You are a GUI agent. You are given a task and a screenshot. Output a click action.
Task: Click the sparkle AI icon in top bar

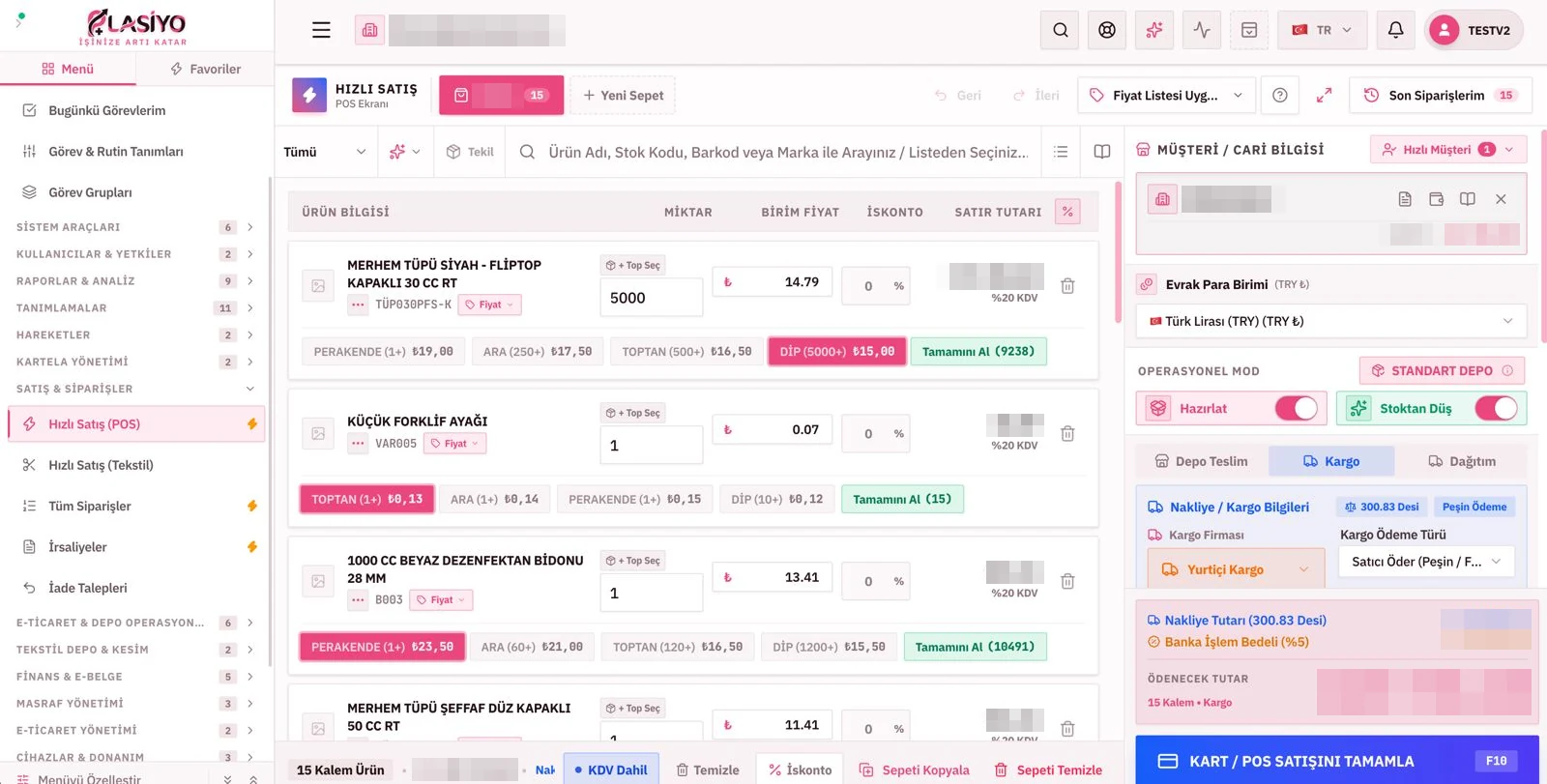[1154, 30]
